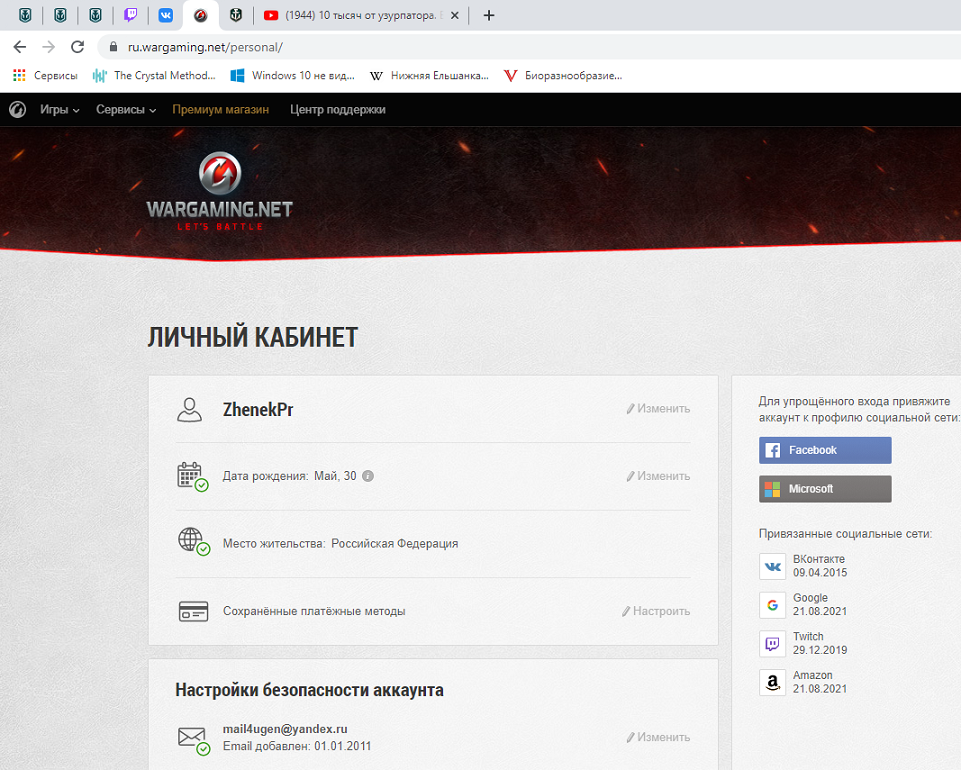Click the Google linked account icon
This screenshot has height=770, width=961.
[772, 605]
